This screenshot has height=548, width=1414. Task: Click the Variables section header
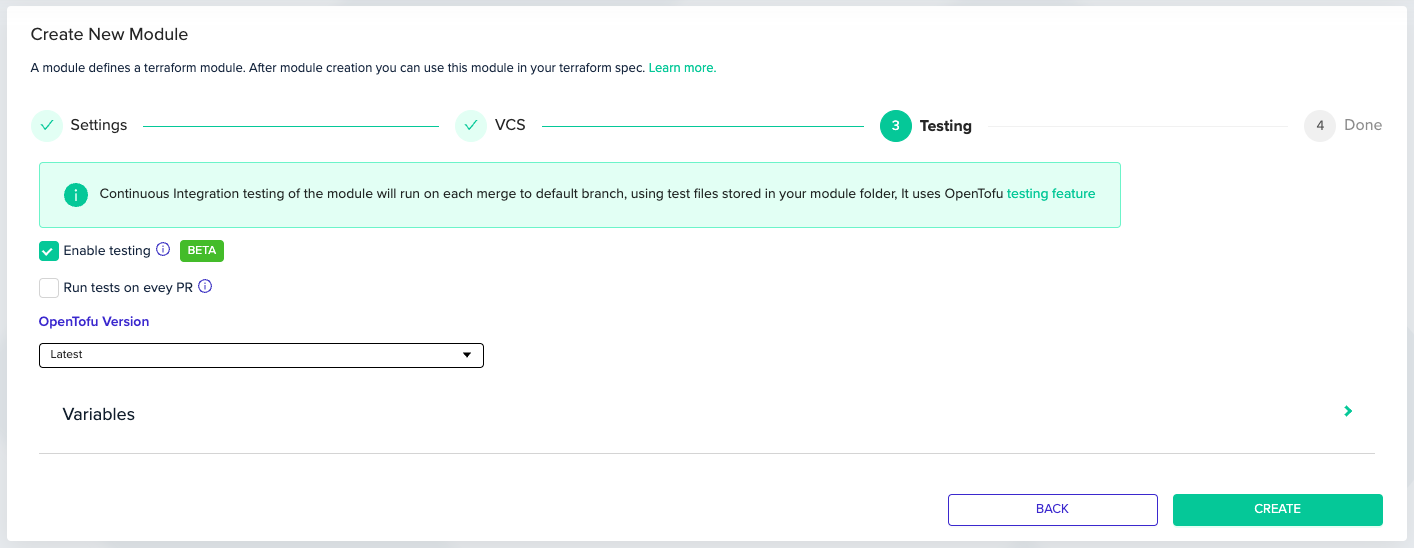99,414
